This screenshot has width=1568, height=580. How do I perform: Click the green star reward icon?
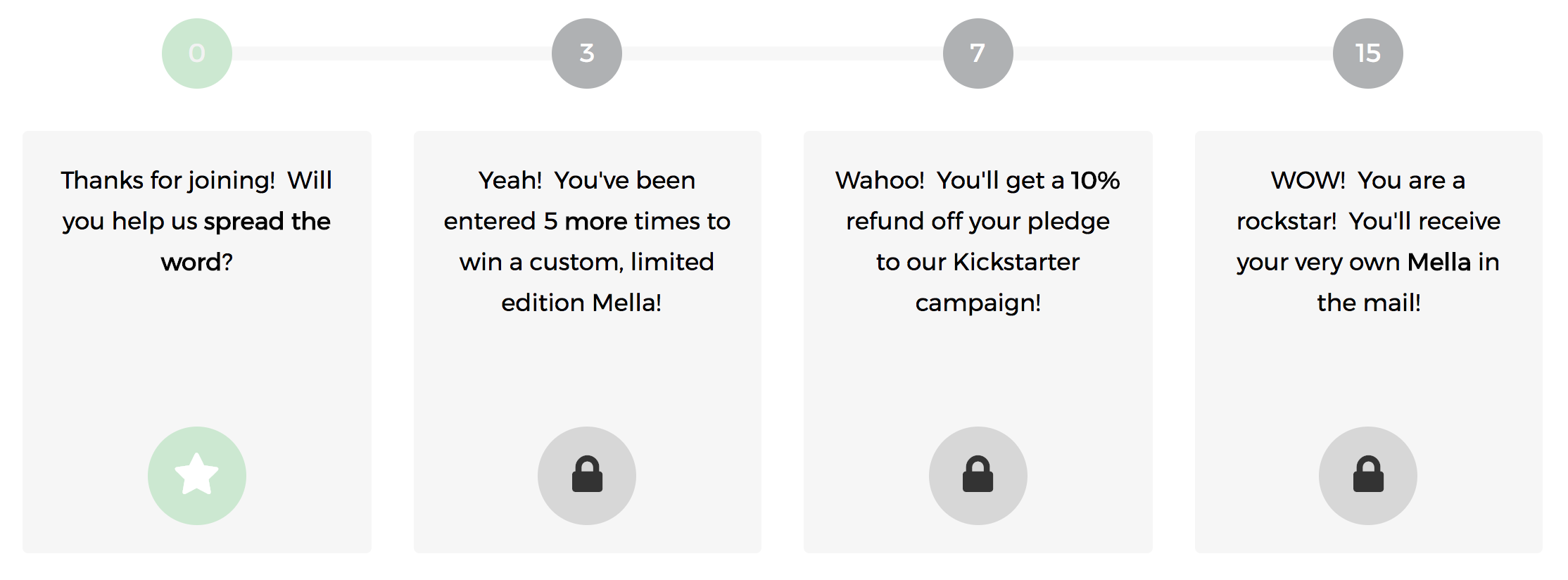coord(197,475)
